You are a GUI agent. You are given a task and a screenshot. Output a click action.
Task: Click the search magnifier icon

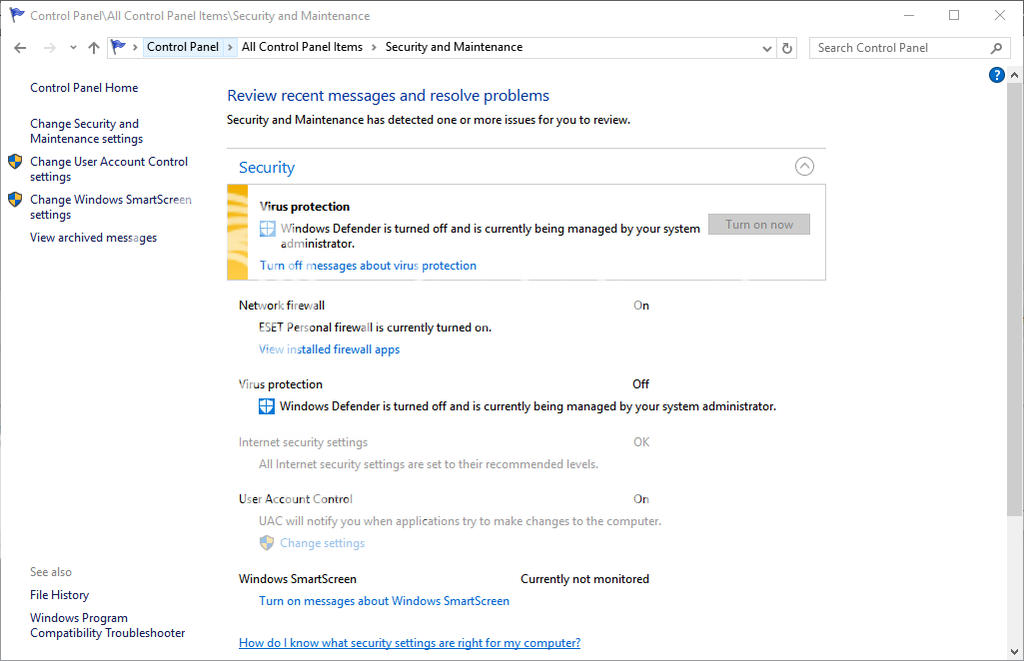(x=996, y=48)
